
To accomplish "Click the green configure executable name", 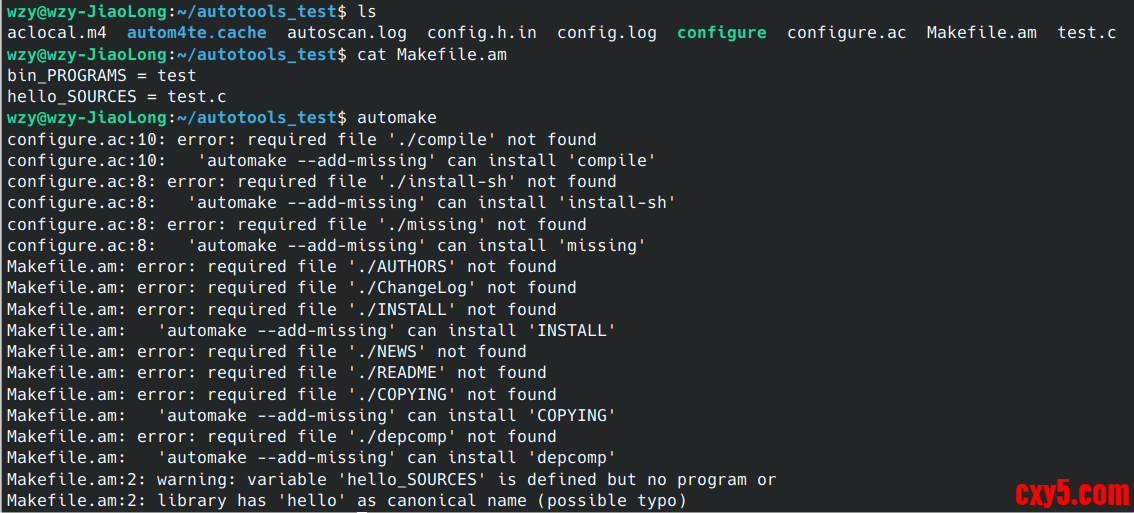I will point(721,33).
